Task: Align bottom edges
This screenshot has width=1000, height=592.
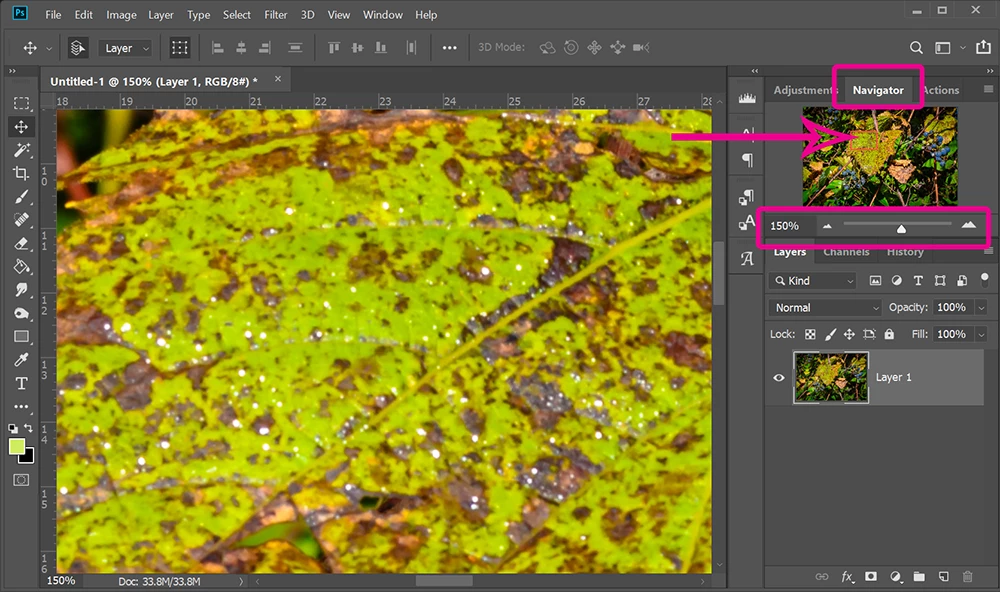Action: coord(381,48)
